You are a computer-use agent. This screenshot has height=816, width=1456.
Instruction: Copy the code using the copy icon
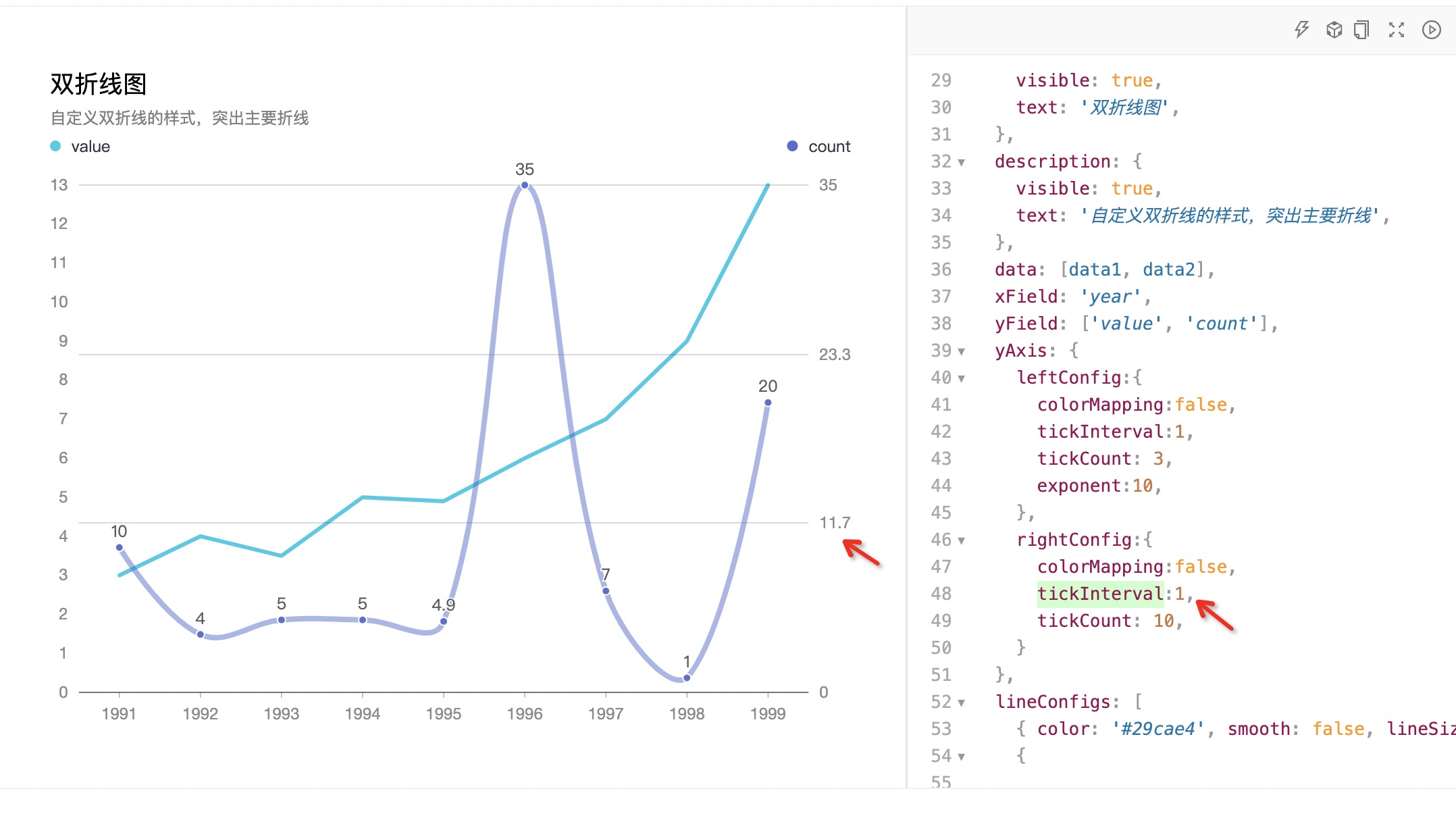(1362, 30)
